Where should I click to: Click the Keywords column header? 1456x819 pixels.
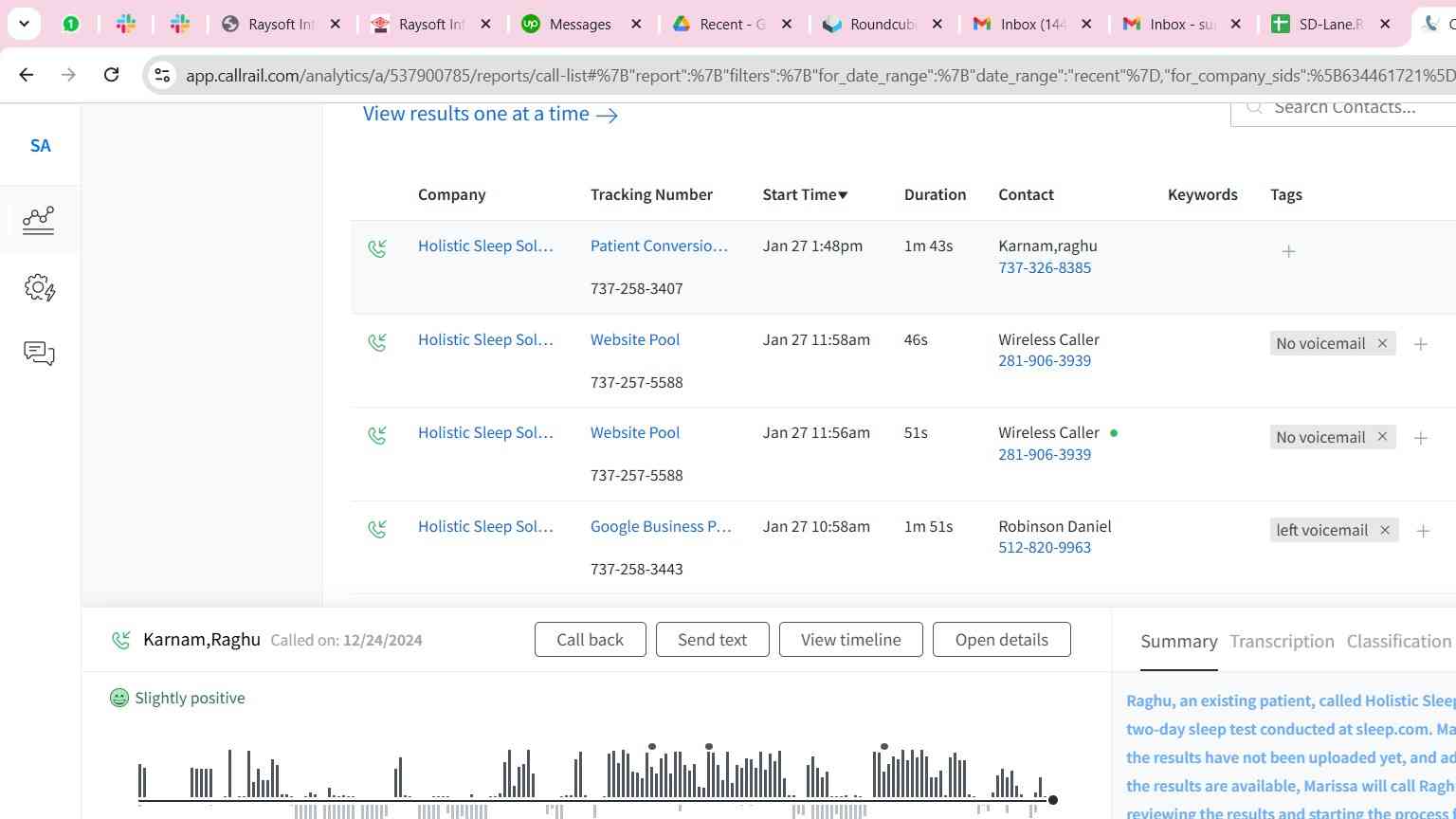coord(1203,194)
